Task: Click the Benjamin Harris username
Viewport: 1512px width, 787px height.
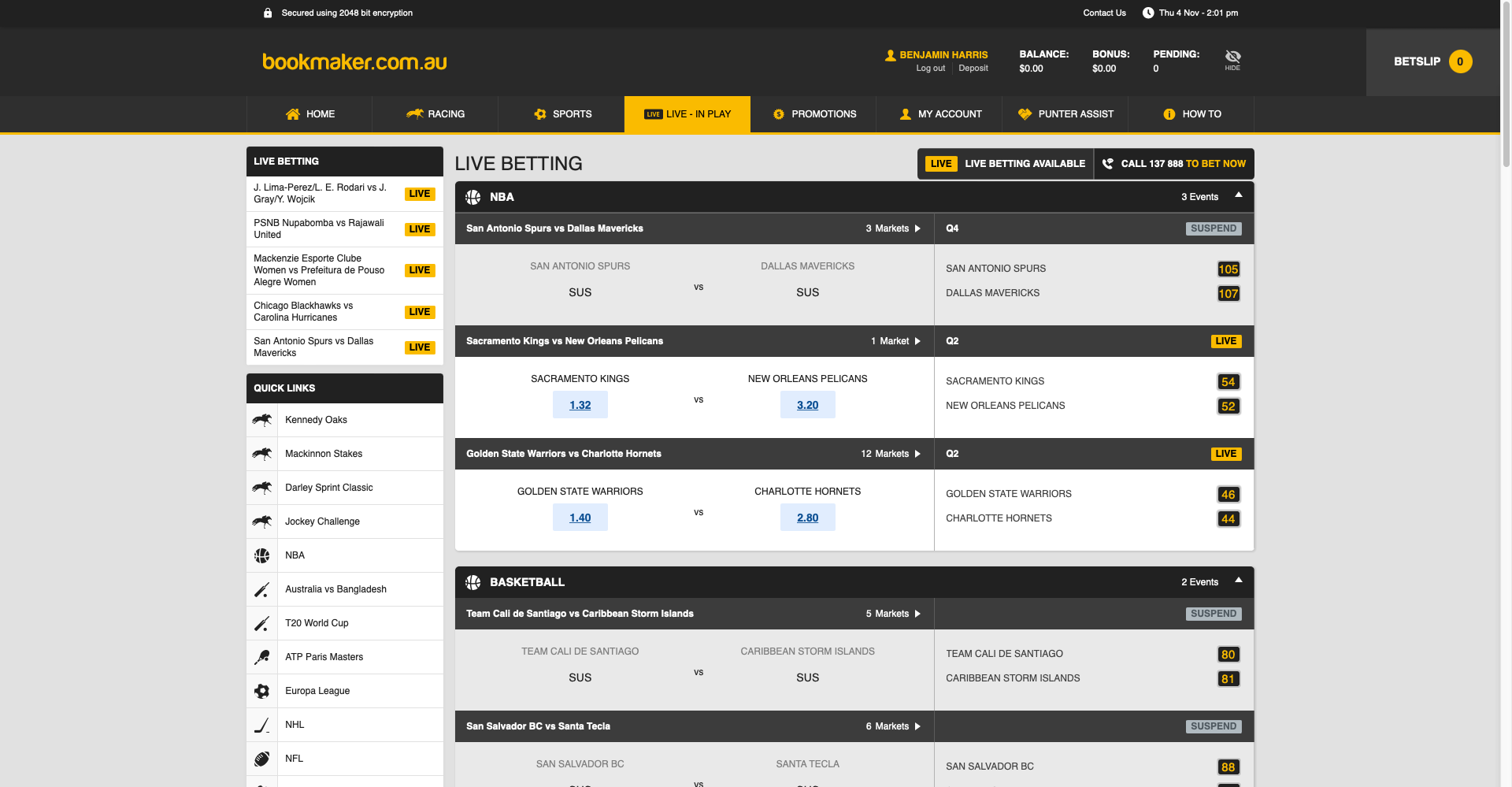Action: (943, 55)
